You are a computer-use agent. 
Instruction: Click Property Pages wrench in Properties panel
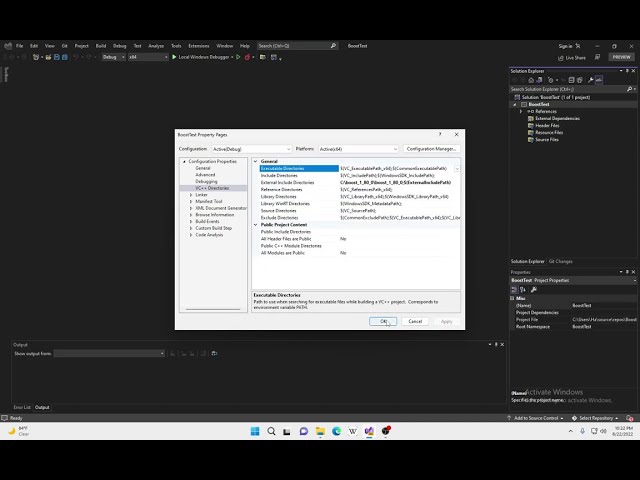pyautogui.click(x=533, y=290)
